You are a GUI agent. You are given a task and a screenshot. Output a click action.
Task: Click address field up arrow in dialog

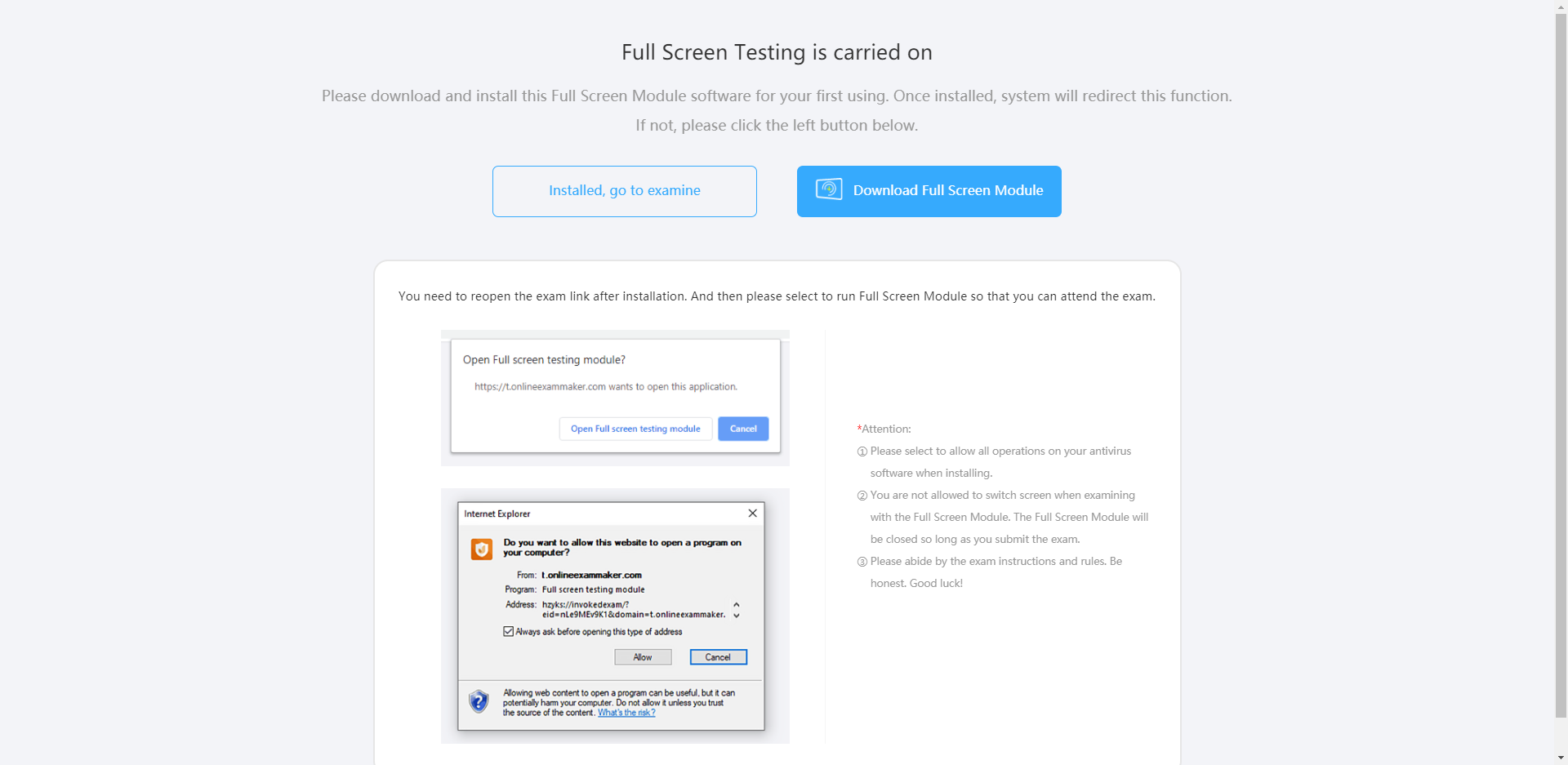pos(737,605)
